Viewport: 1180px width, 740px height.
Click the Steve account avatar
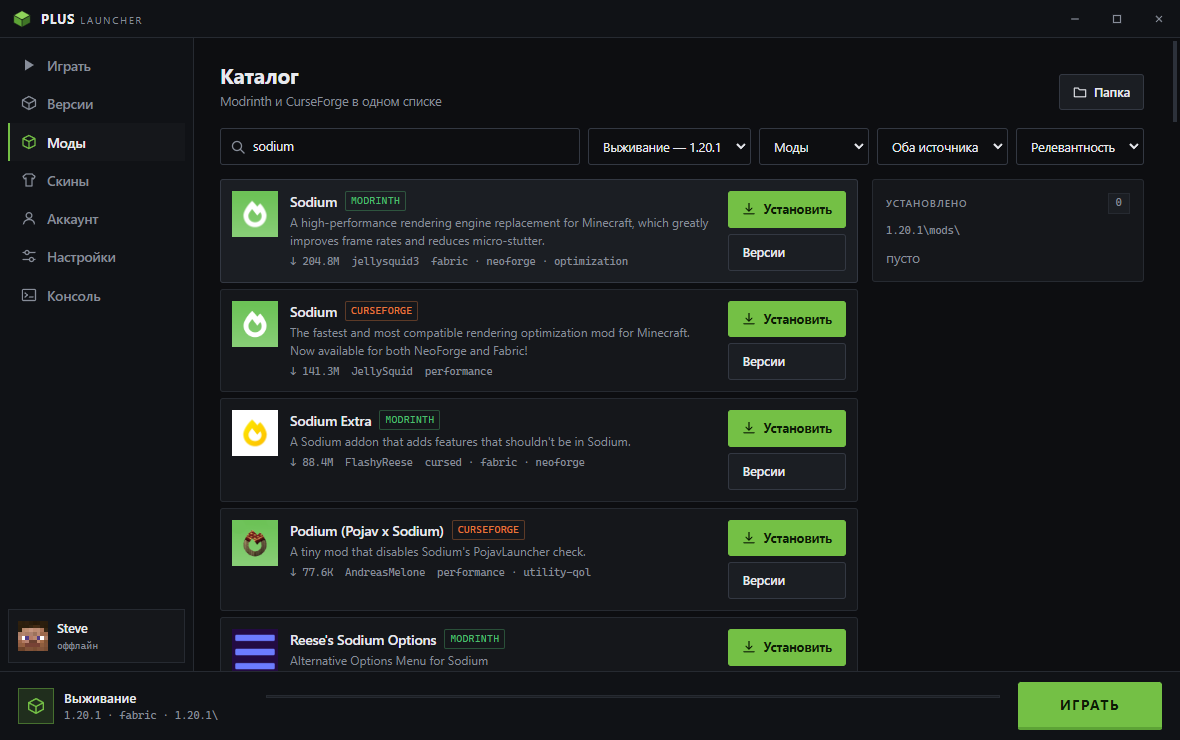coord(33,636)
